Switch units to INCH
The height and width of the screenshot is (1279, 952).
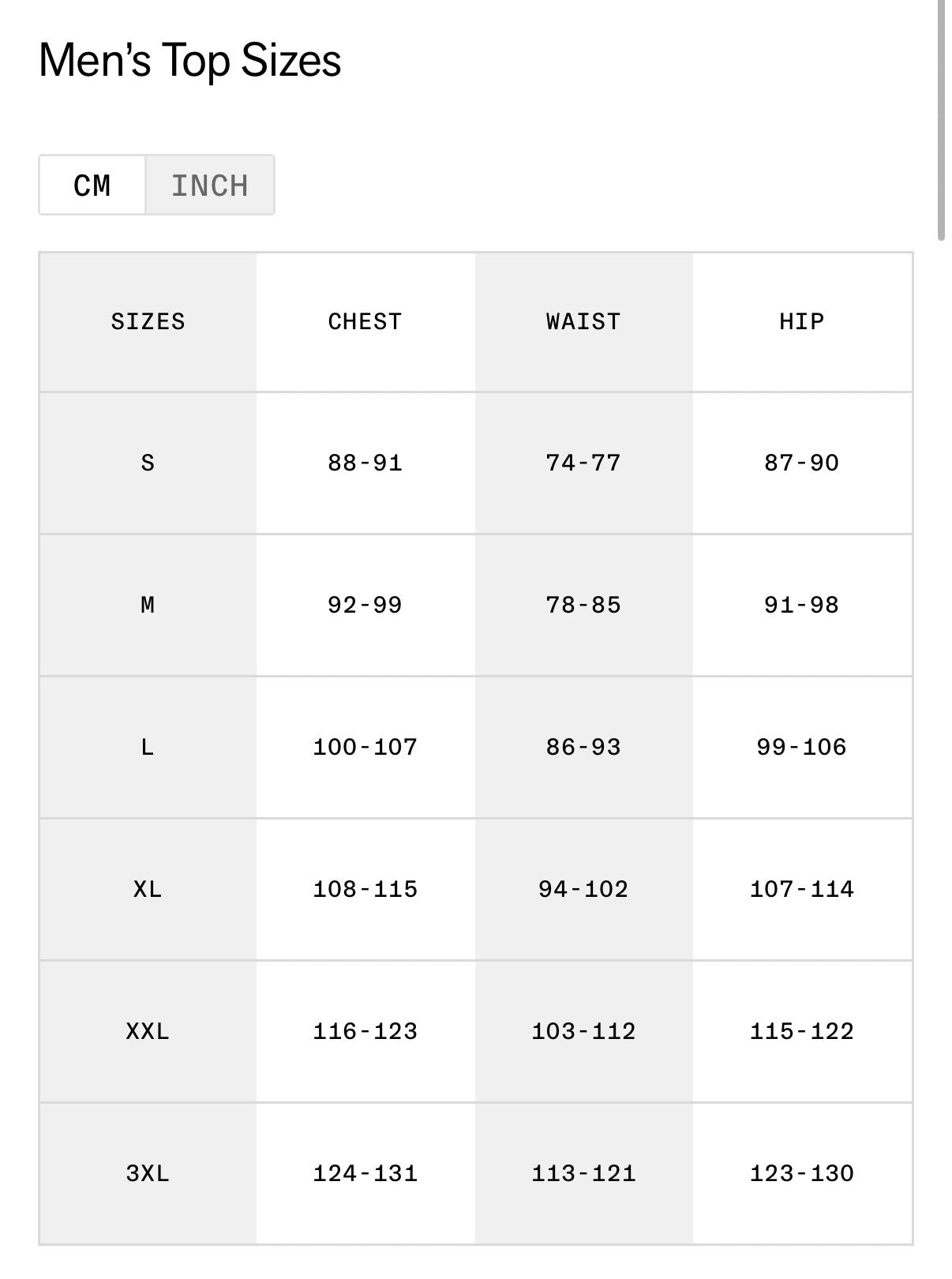click(x=210, y=186)
